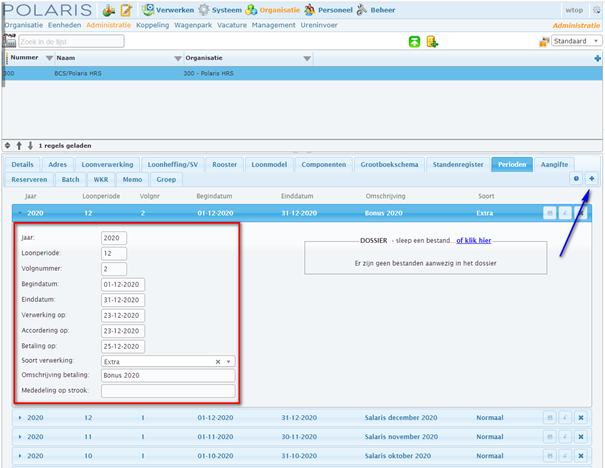Open the Organisatie main menu
605x468 pixels.
click(273, 10)
